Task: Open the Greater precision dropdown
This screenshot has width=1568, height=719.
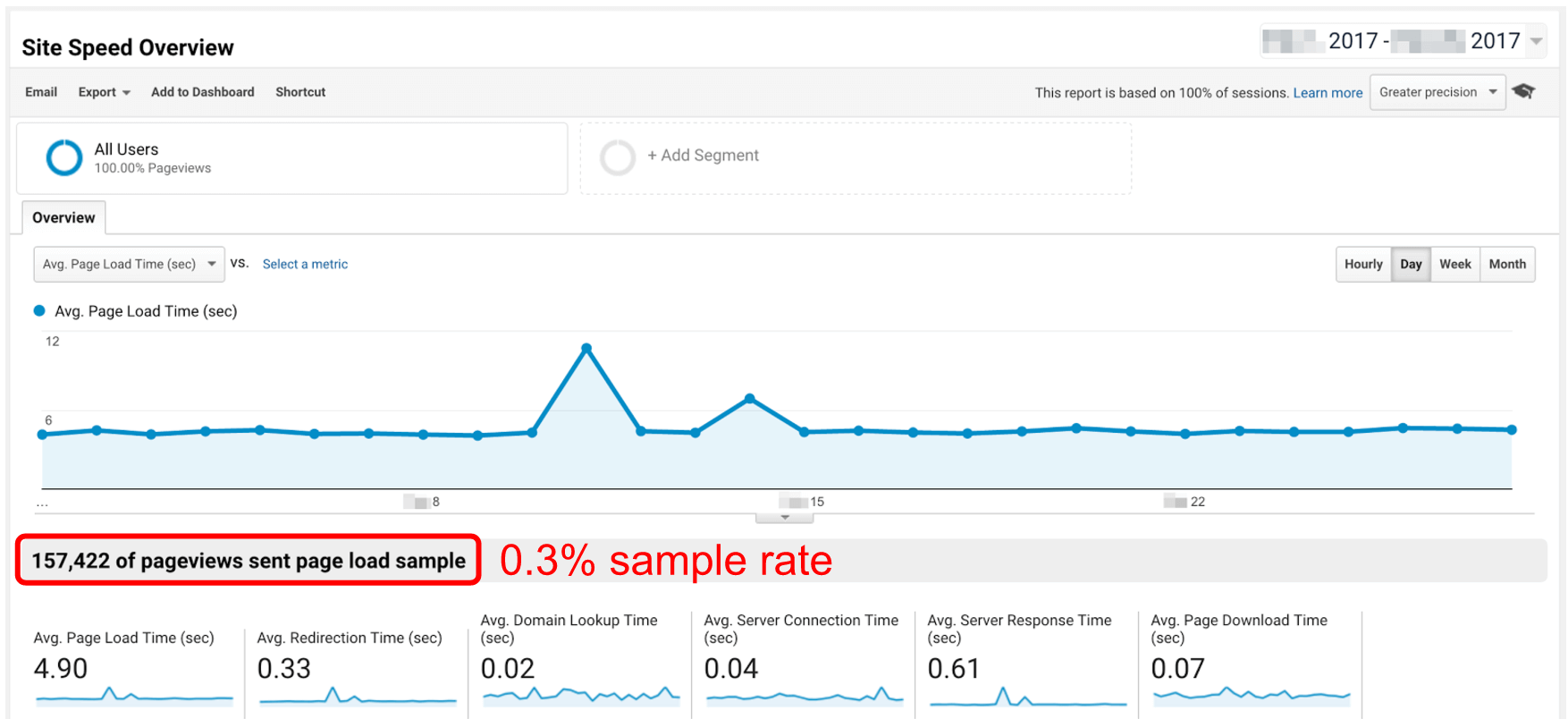Action: click(1437, 92)
